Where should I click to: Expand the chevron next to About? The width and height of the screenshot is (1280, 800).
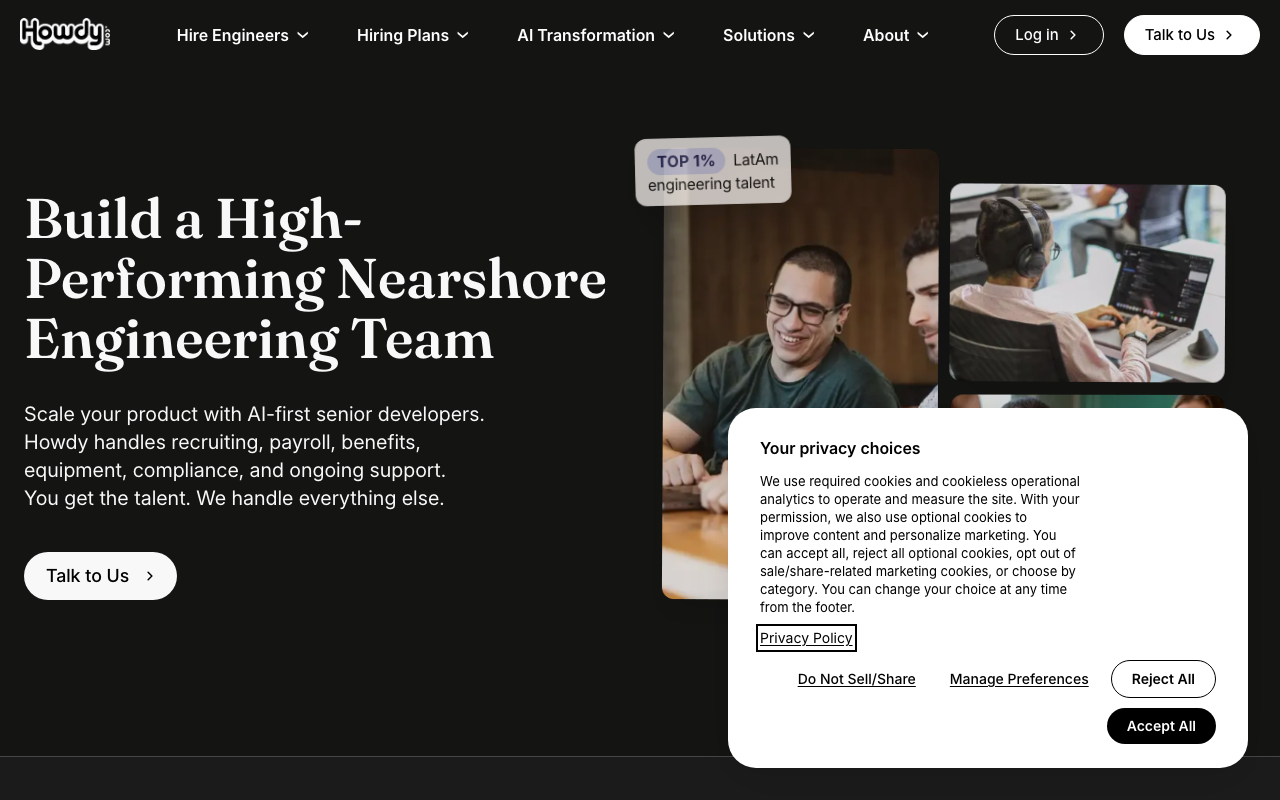coord(923,35)
